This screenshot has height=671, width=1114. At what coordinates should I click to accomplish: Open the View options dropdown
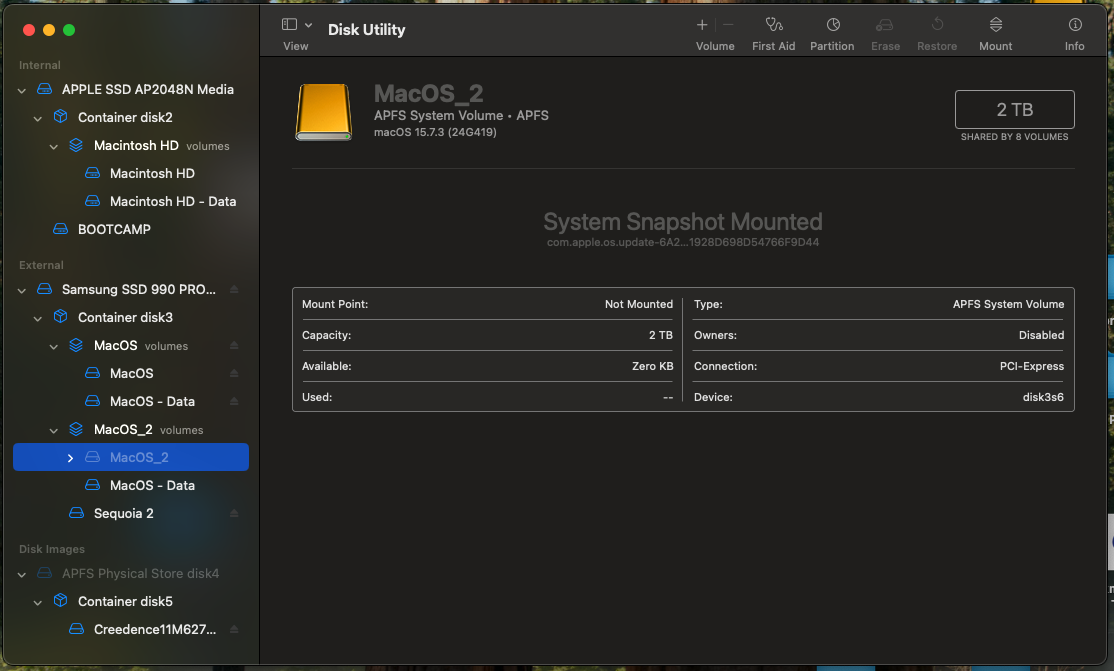point(307,23)
